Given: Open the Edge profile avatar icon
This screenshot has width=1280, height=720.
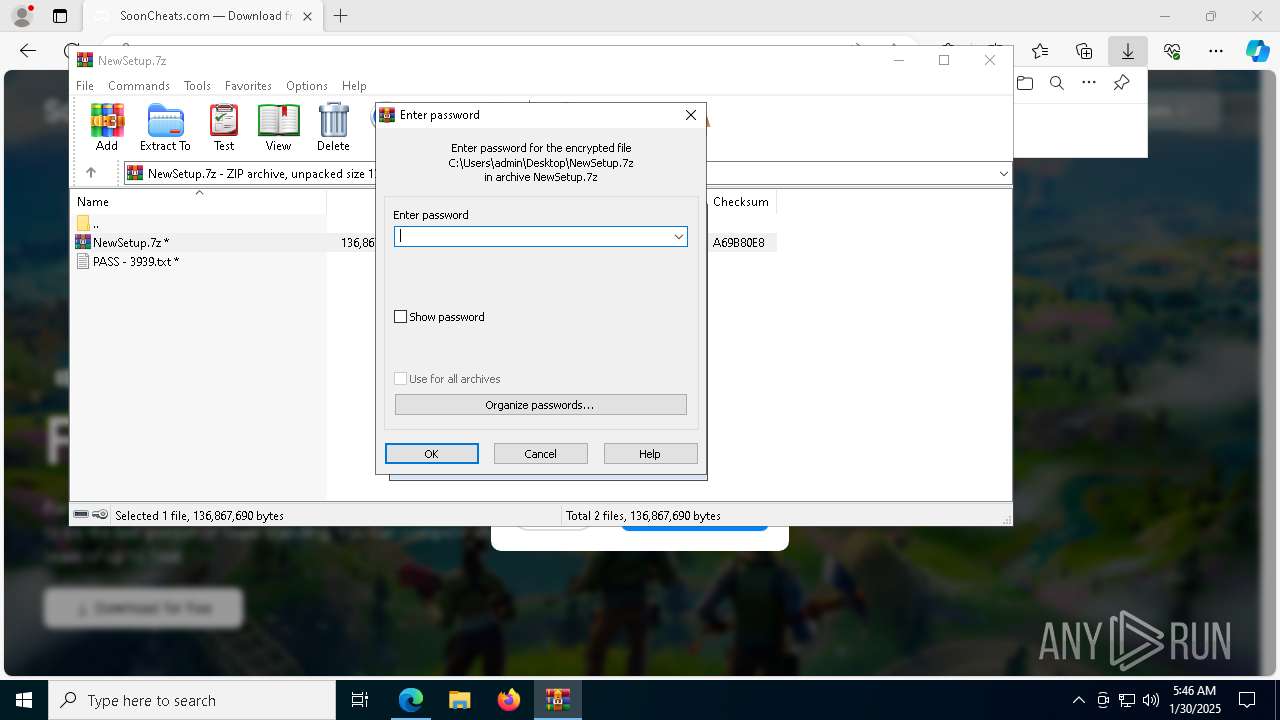Looking at the screenshot, I should (x=21, y=16).
